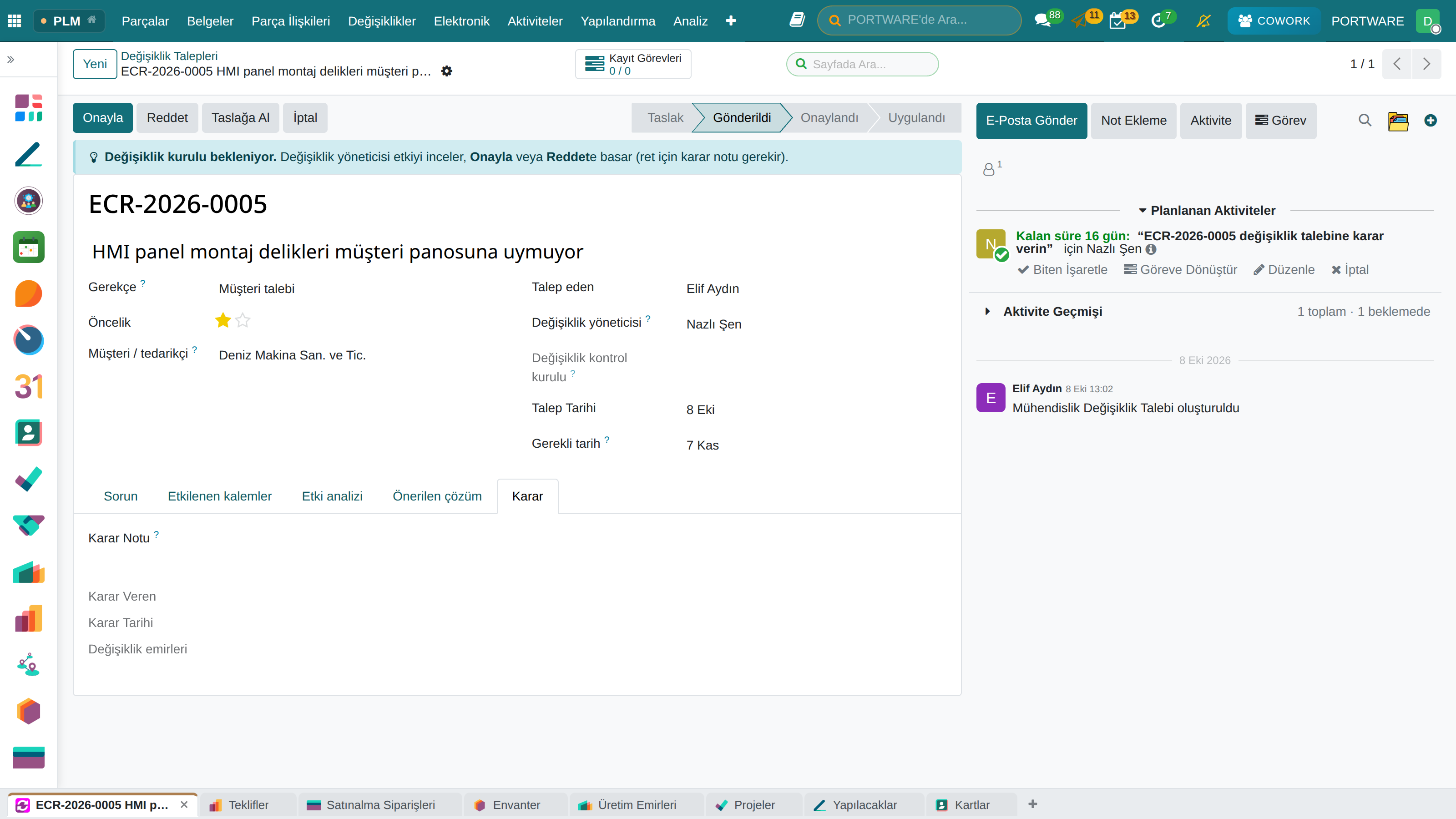Viewport: 1456px width, 819px height.
Task: Open the apps grid menu
Action: (x=15, y=21)
